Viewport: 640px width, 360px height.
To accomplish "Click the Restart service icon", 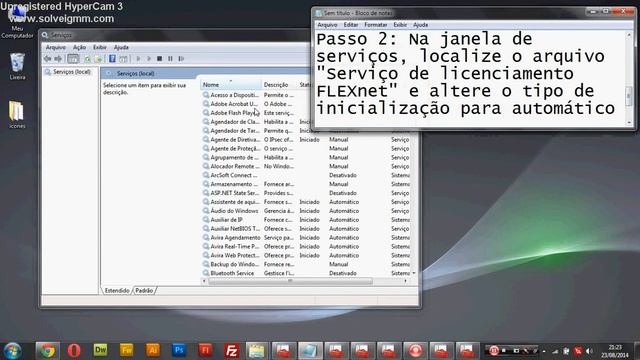I will pyautogui.click(x=181, y=59).
